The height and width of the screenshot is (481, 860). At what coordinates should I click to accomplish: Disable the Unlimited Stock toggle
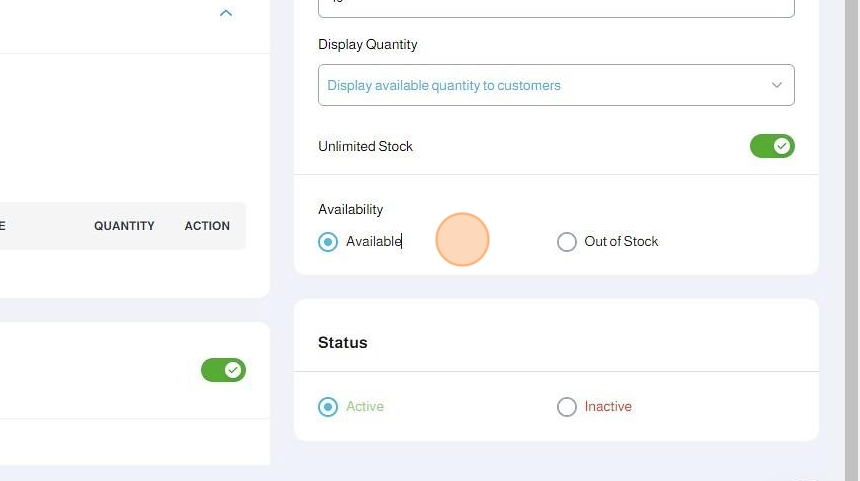[x=772, y=146]
